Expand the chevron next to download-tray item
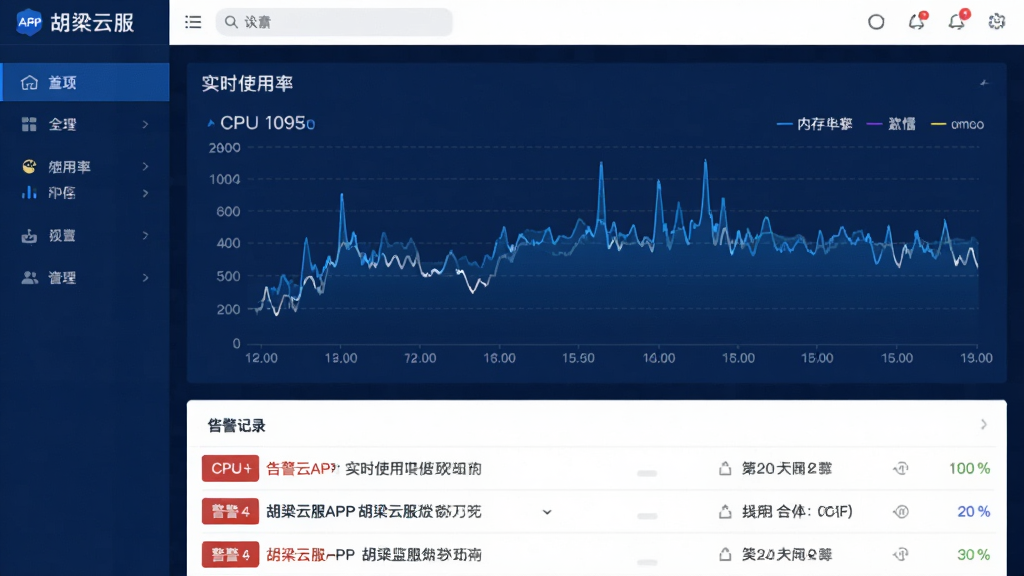The width and height of the screenshot is (1024, 576). pyautogui.click(x=146, y=236)
